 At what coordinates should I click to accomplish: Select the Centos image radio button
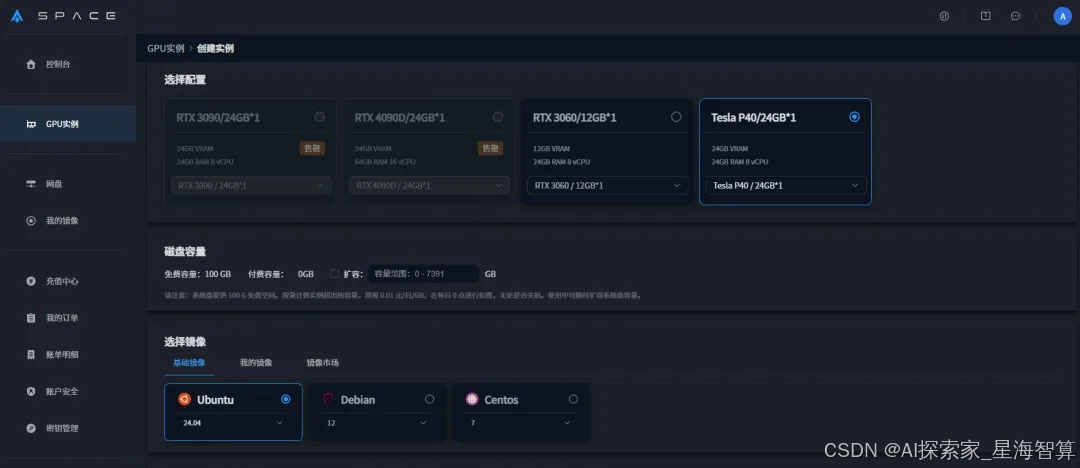[573, 399]
